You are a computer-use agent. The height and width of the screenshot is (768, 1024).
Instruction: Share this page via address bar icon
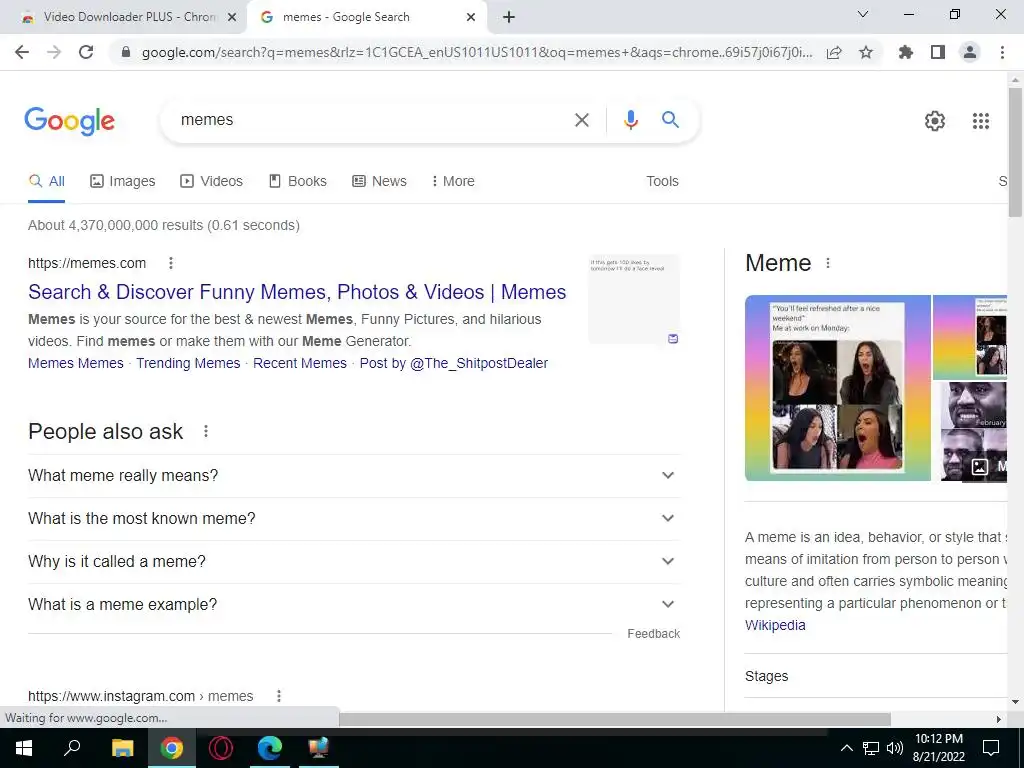(x=834, y=52)
